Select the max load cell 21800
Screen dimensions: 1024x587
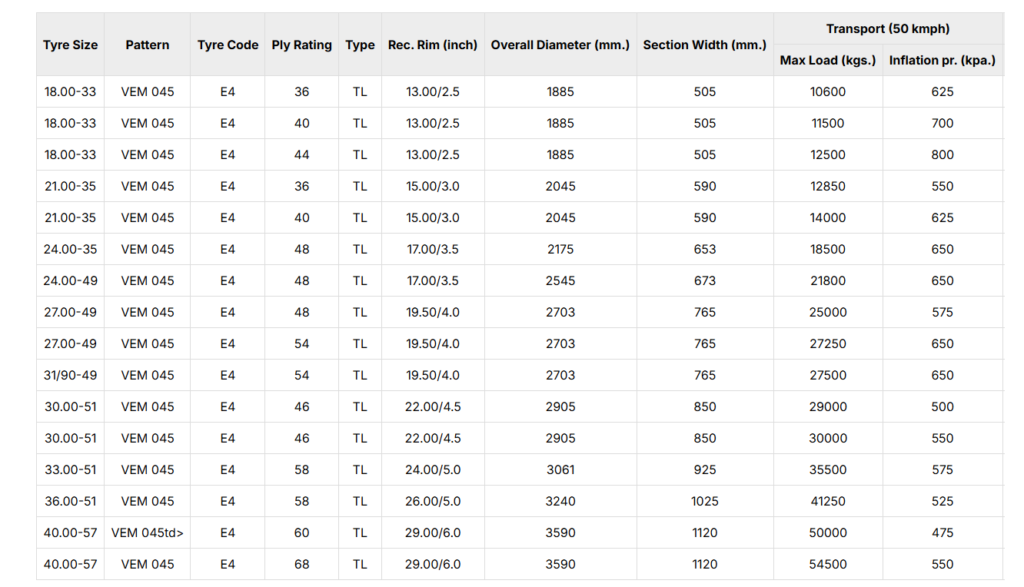tap(828, 281)
